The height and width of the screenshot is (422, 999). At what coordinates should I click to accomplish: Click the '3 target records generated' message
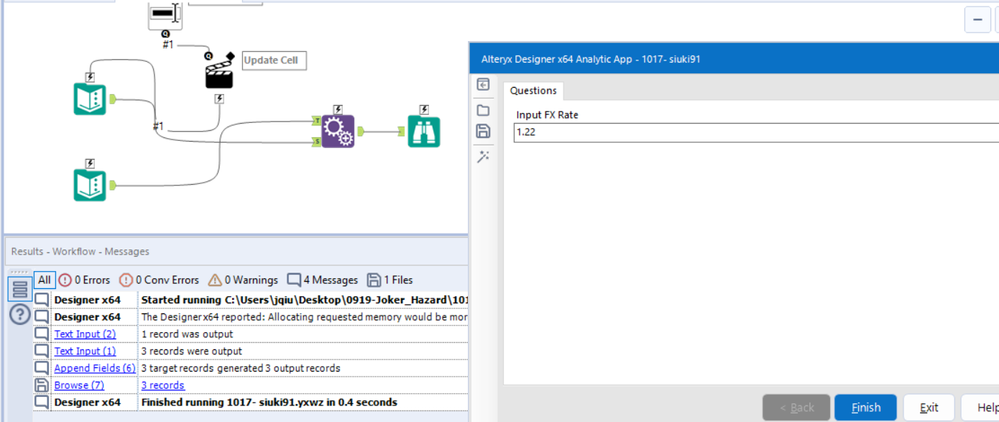[x=240, y=368]
